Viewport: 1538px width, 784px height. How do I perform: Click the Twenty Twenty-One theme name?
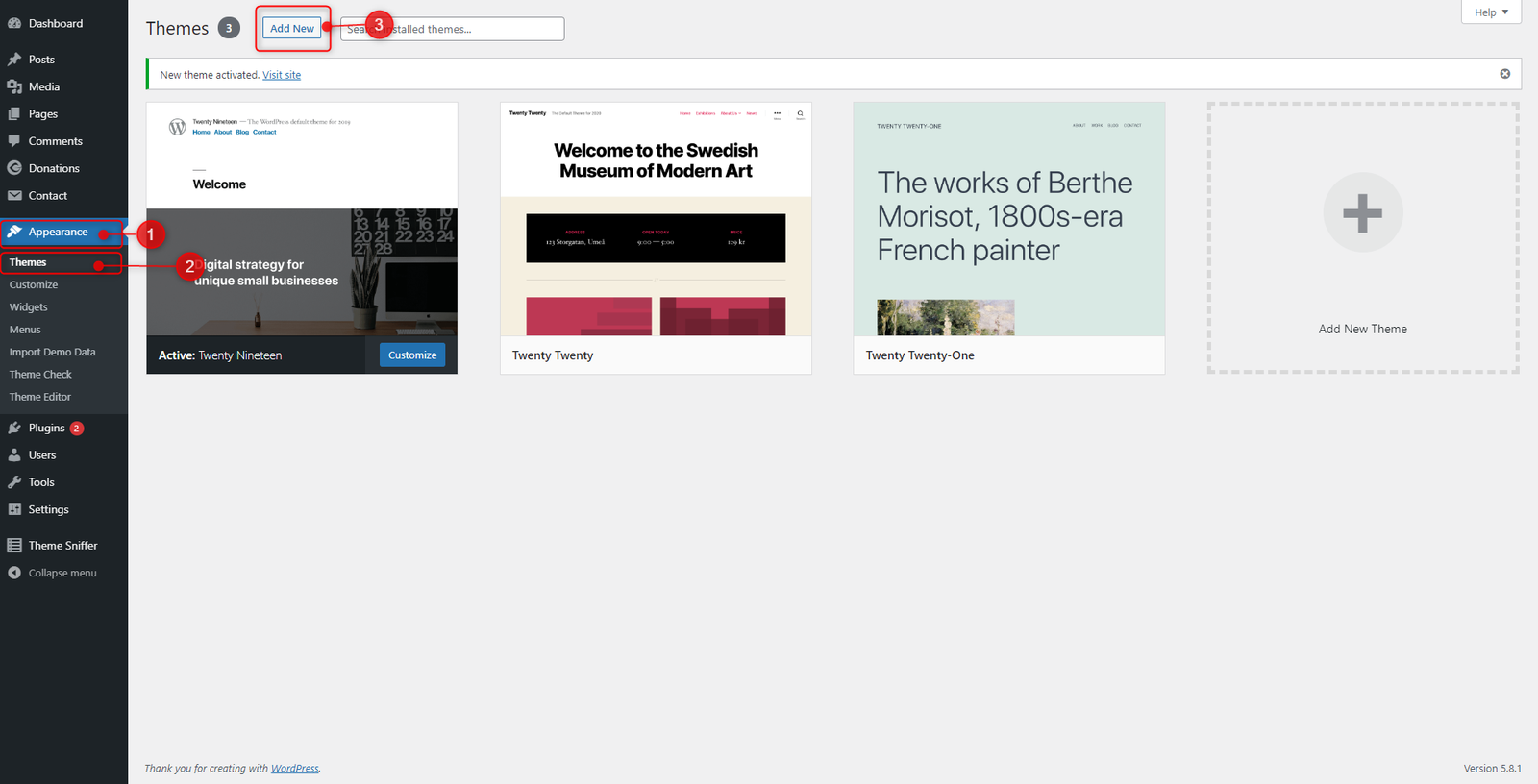[920, 355]
